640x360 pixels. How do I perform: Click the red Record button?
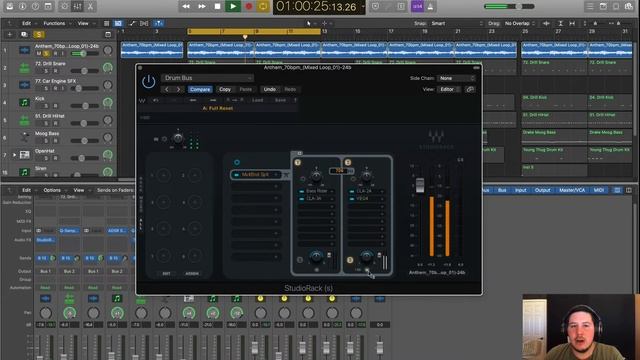point(249,7)
